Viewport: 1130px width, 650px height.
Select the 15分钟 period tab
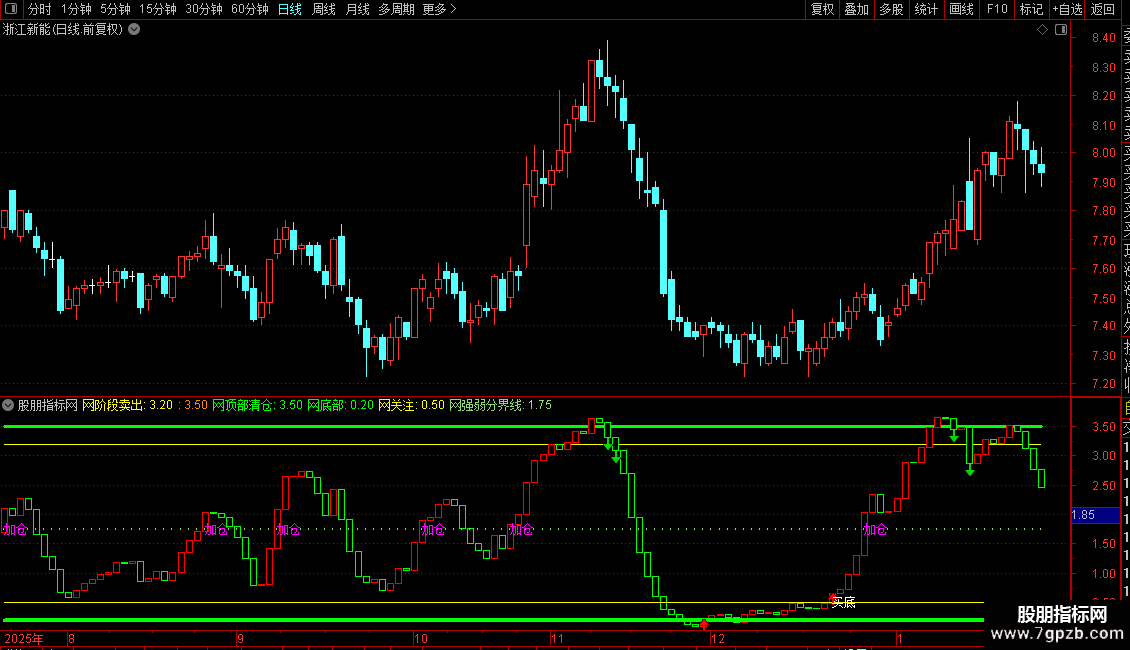[x=157, y=9]
